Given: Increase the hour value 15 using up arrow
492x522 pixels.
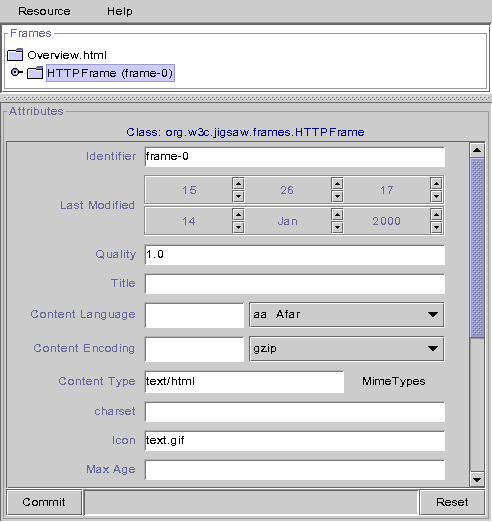Looking at the screenshot, I should 238,183.
